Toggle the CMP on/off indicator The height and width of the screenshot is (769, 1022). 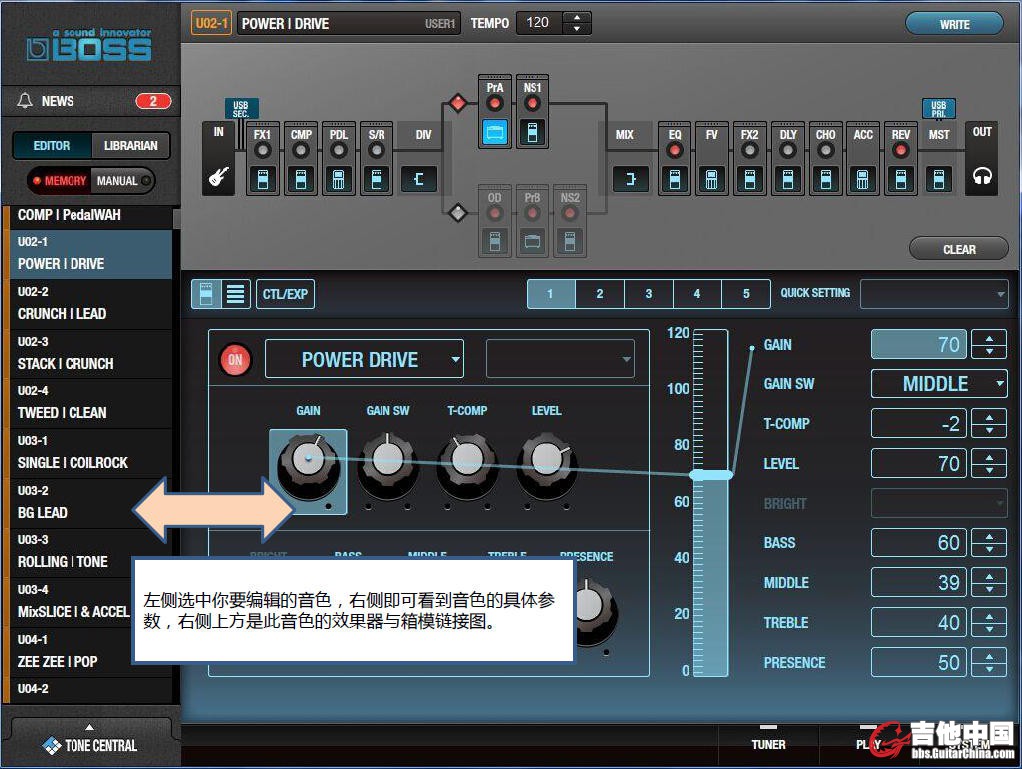pos(300,151)
